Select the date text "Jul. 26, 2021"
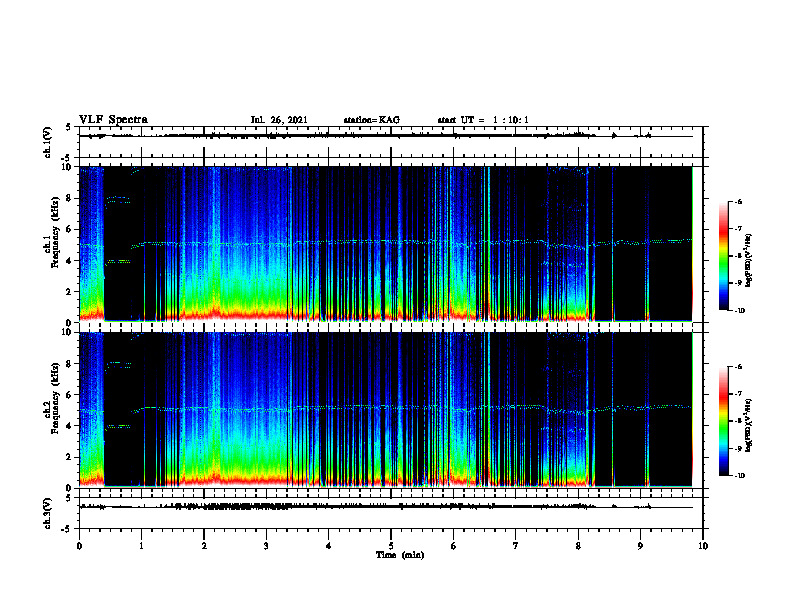 (279, 120)
